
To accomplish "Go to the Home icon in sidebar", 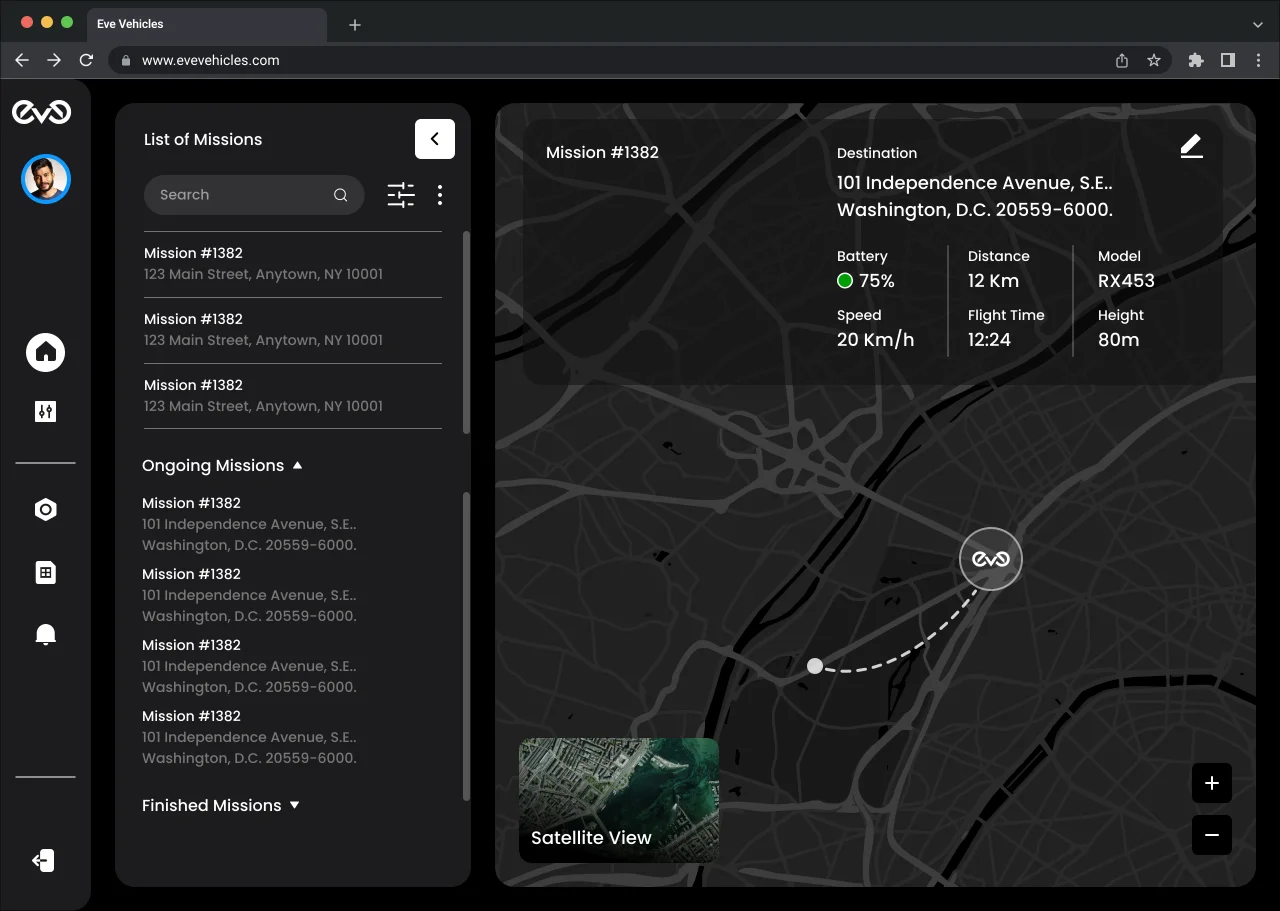I will (x=45, y=352).
